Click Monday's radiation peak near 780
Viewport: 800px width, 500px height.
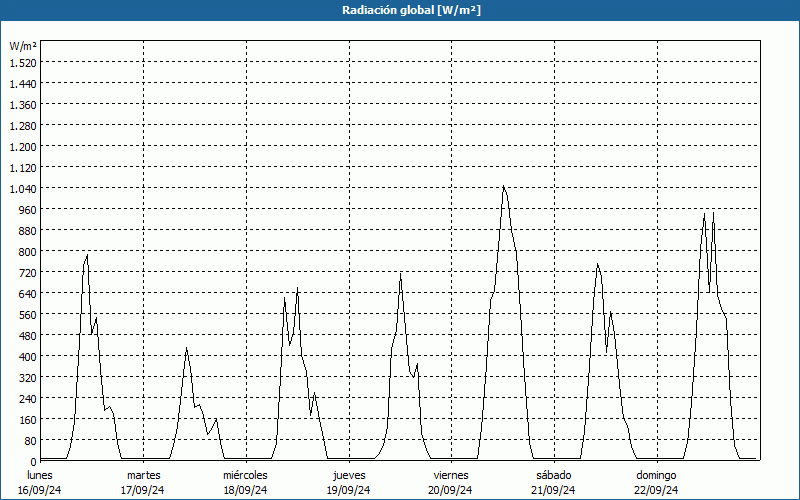[87, 255]
